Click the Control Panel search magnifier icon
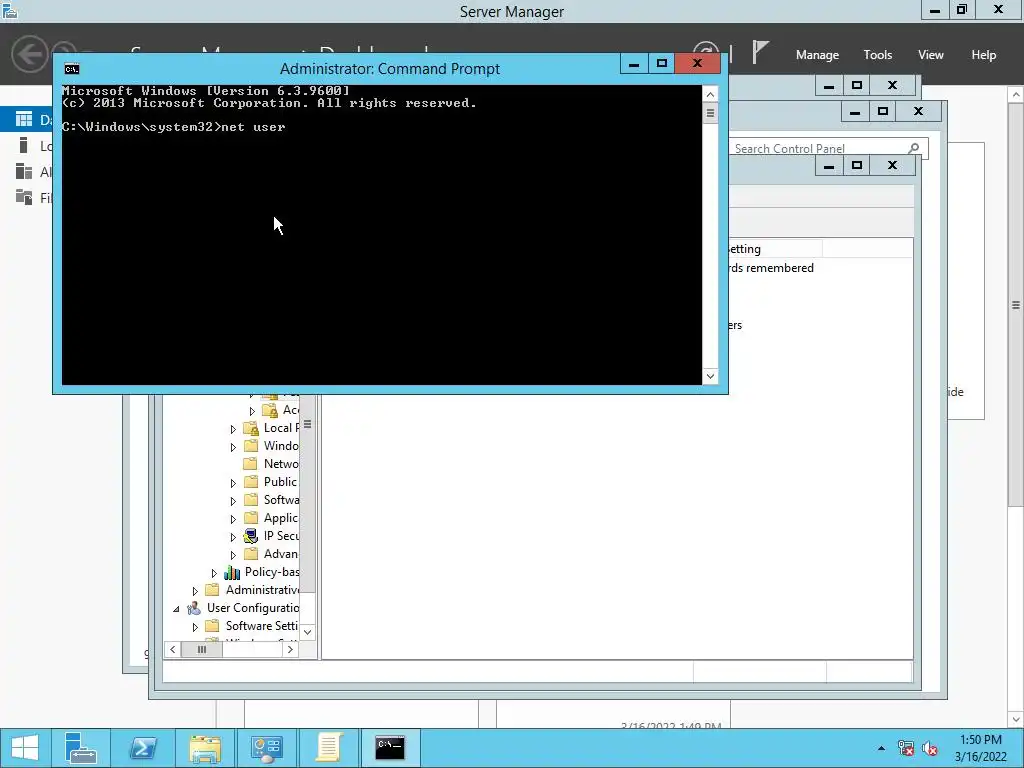This screenshot has width=1024, height=768. click(914, 148)
